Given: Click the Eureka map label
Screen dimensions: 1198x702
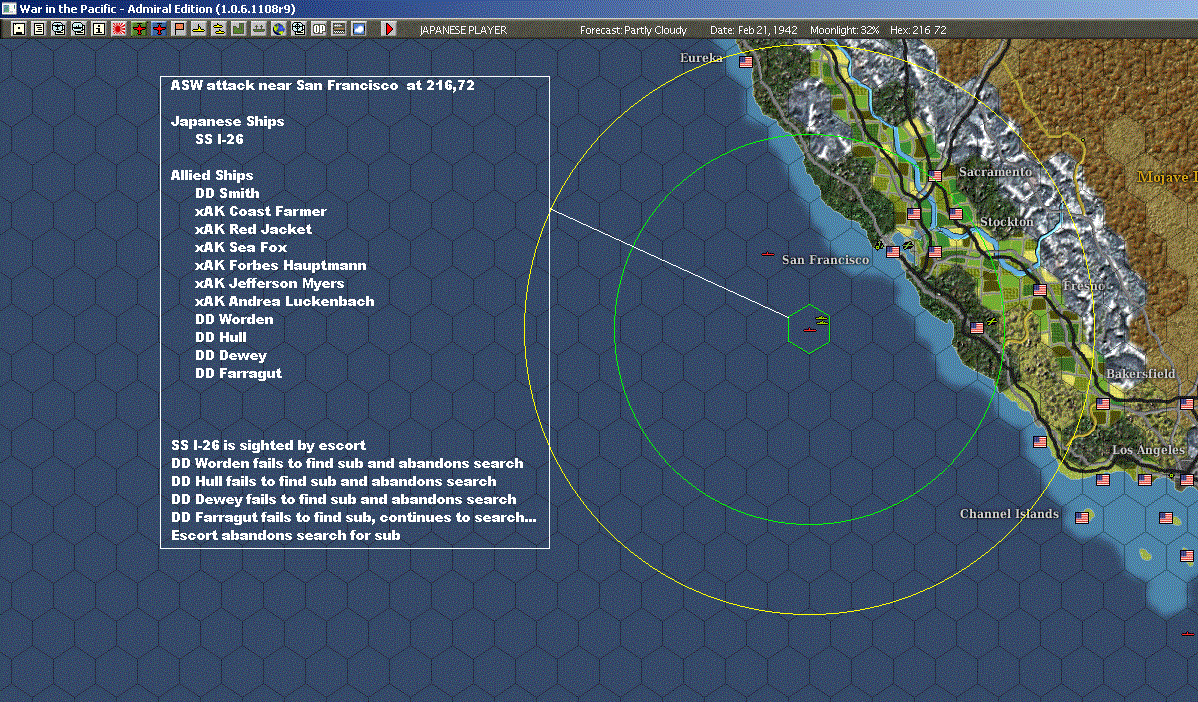Looking at the screenshot, I should (x=701, y=58).
